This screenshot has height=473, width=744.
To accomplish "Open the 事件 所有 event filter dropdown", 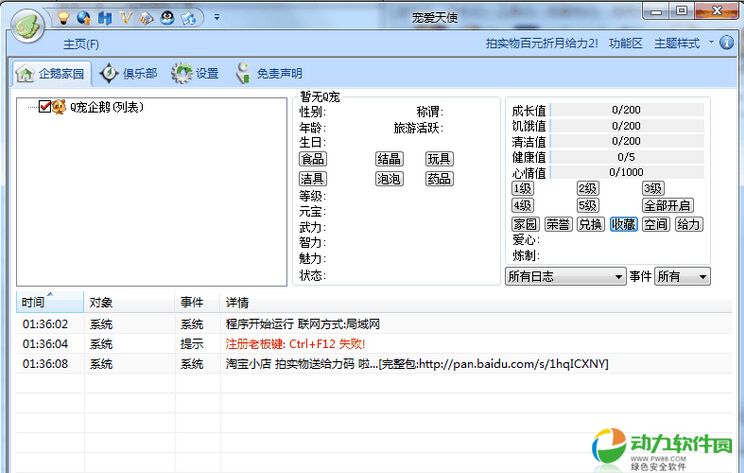I will (682, 276).
